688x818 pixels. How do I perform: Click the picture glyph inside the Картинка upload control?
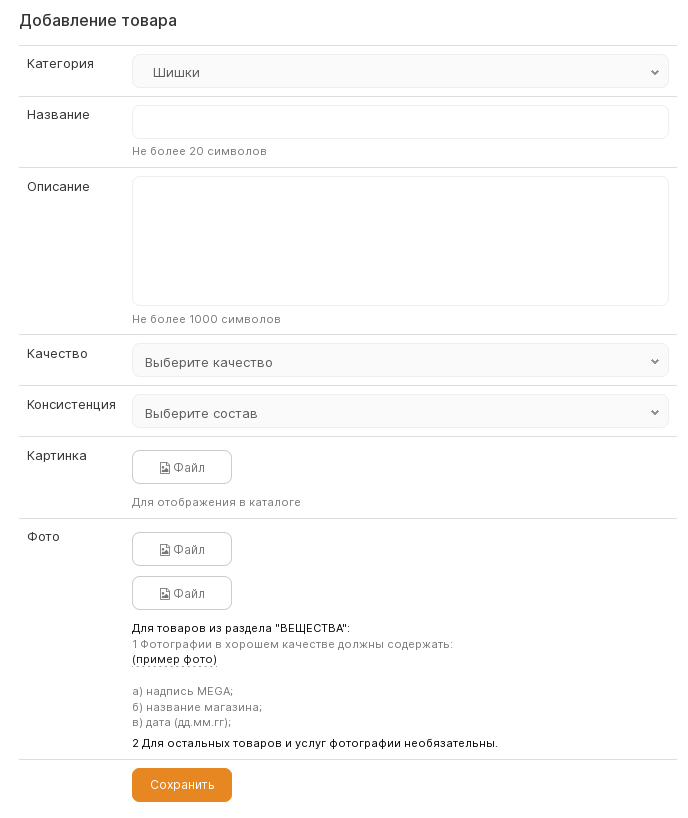coord(165,467)
